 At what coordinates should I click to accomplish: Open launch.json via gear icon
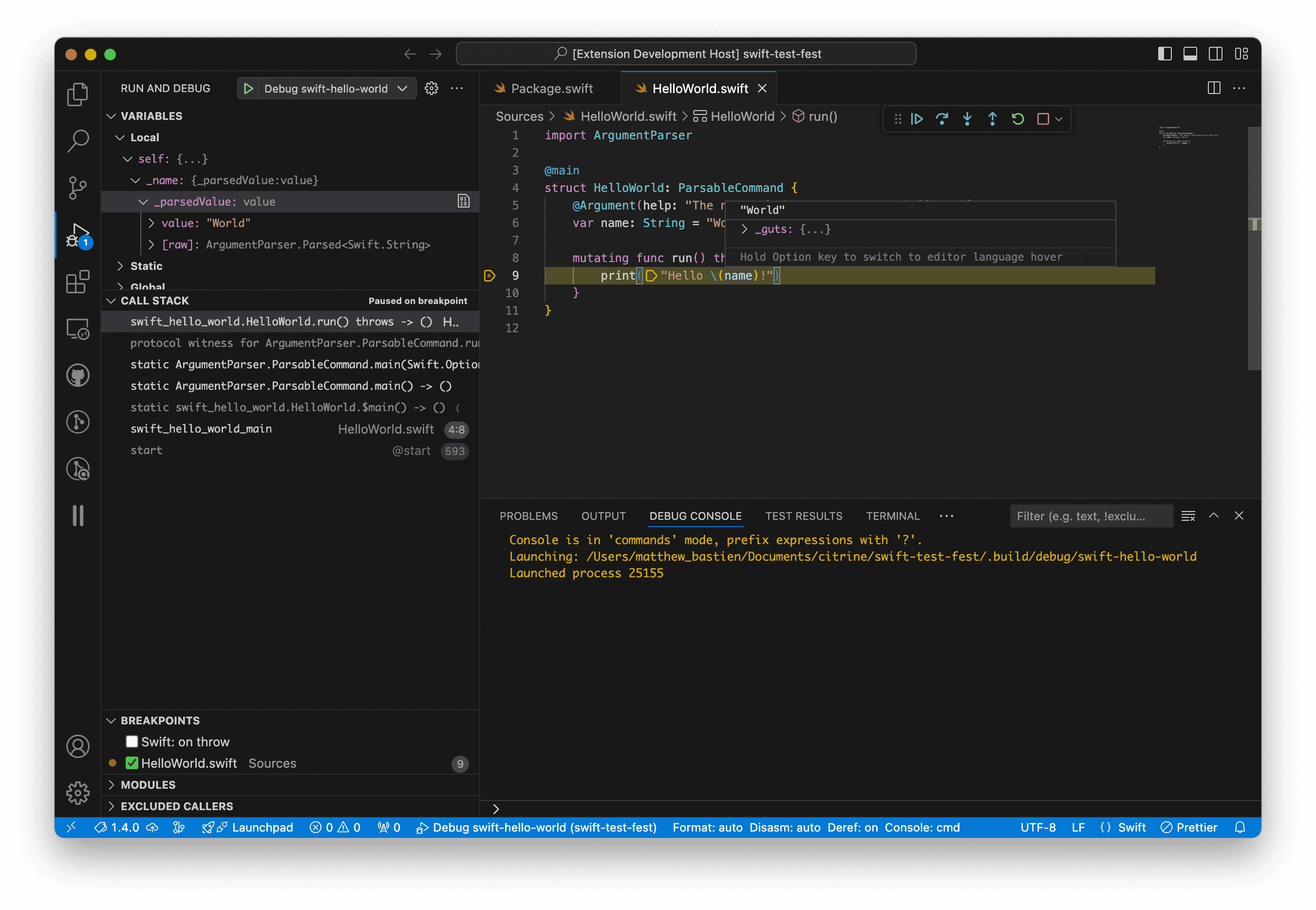(432, 88)
